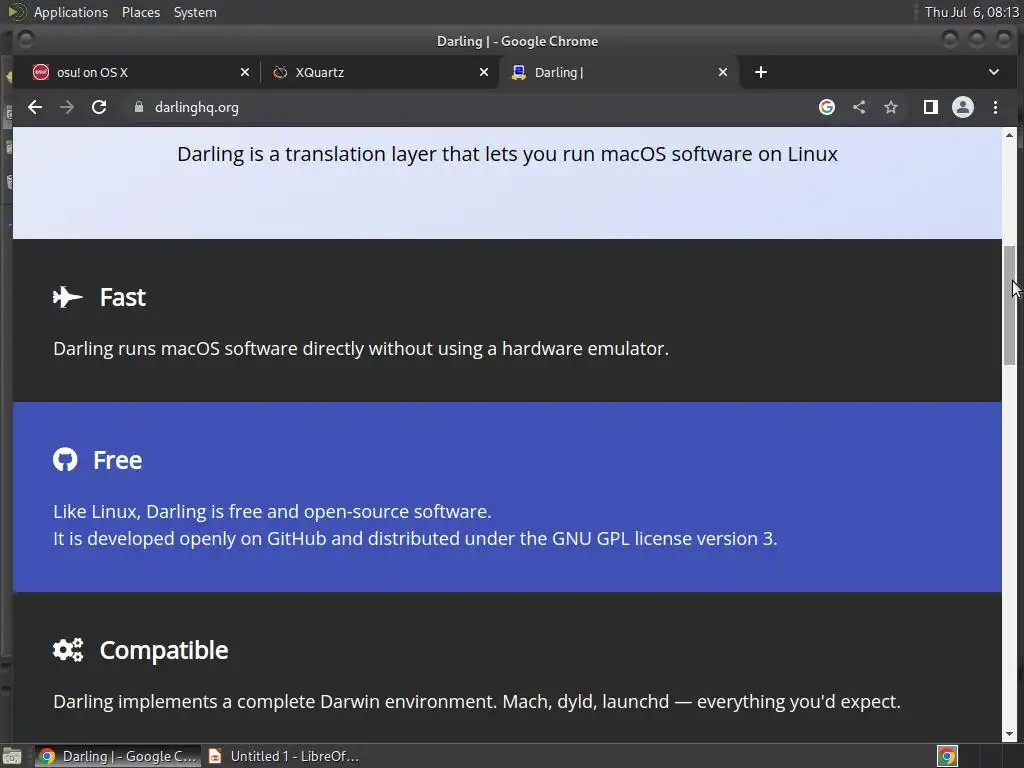Viewport: 1024px width, 768px height.
Task: Go back to the previous page
Action: pyautogui.click(x=35, y=107)
